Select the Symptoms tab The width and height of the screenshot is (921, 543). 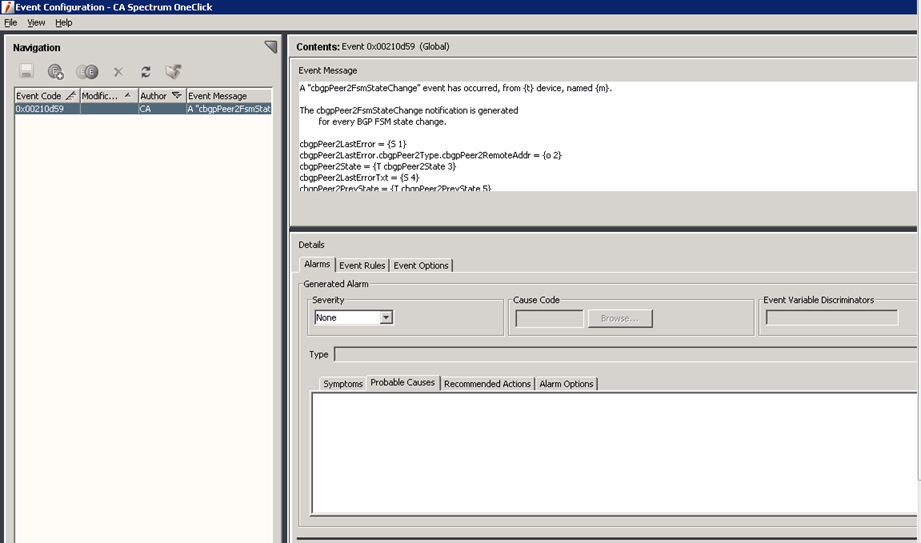click(x=343, y=384)
